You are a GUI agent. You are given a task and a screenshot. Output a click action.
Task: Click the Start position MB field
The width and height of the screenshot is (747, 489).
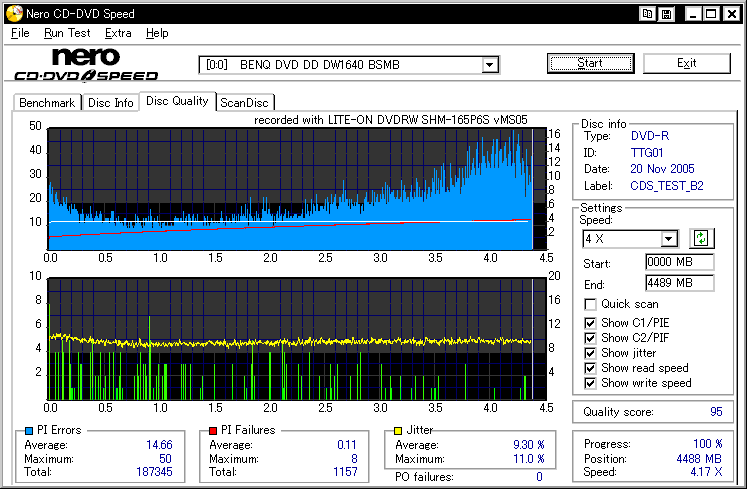679,262
